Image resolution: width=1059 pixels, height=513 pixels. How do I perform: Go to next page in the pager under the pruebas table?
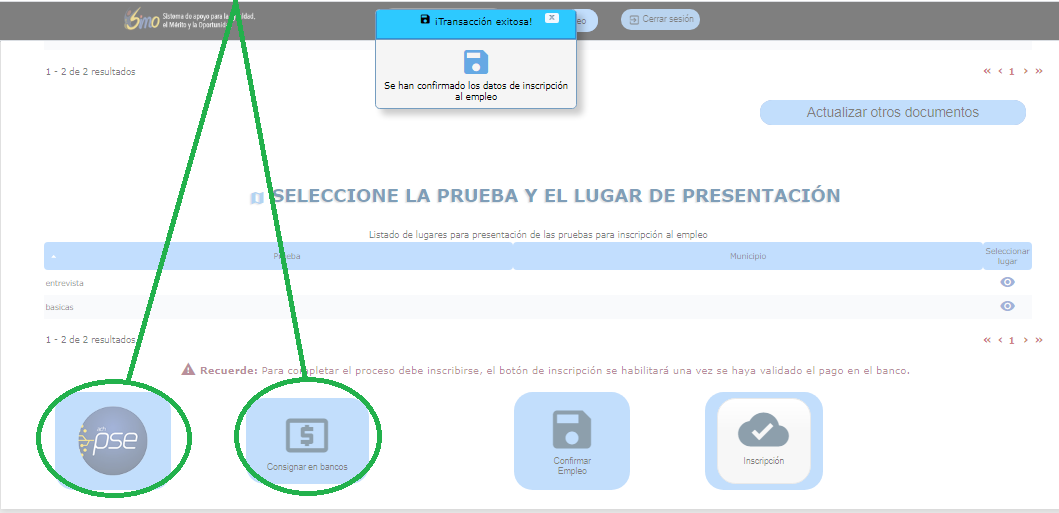[1025, 340]
